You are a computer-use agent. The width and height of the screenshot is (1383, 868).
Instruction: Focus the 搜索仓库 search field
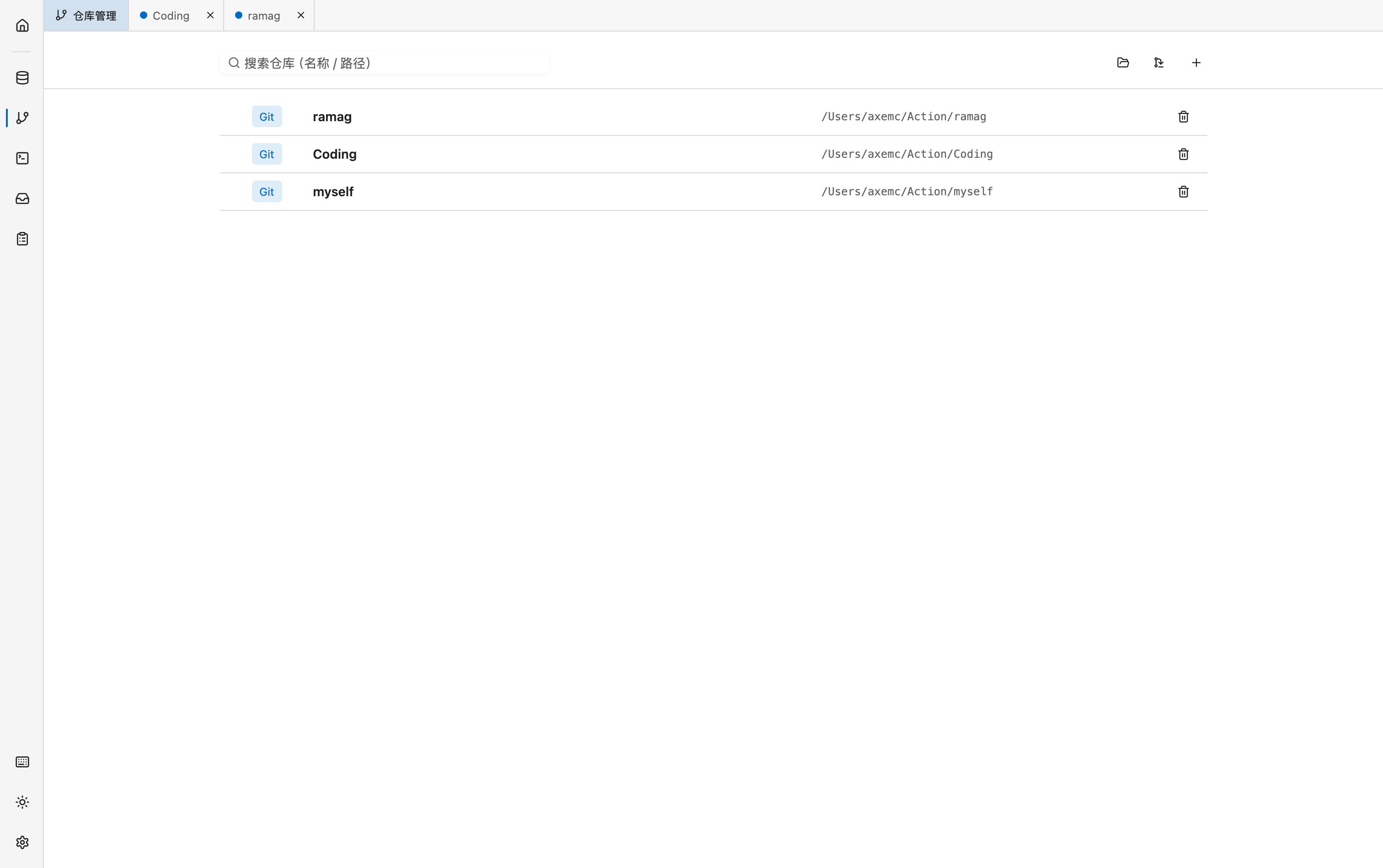click(x=384, y=63)
